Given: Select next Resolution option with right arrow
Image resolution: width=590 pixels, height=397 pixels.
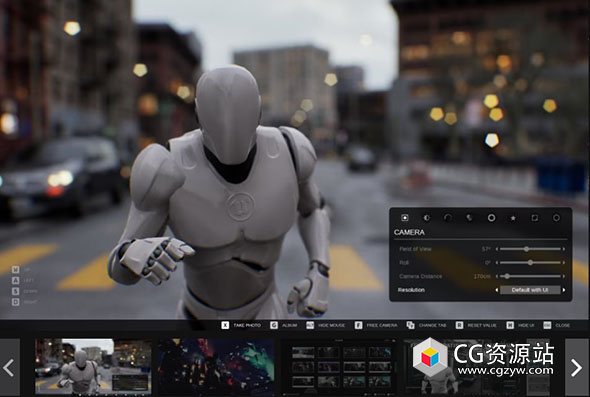Looking at the screenshot, I should 564,290.
